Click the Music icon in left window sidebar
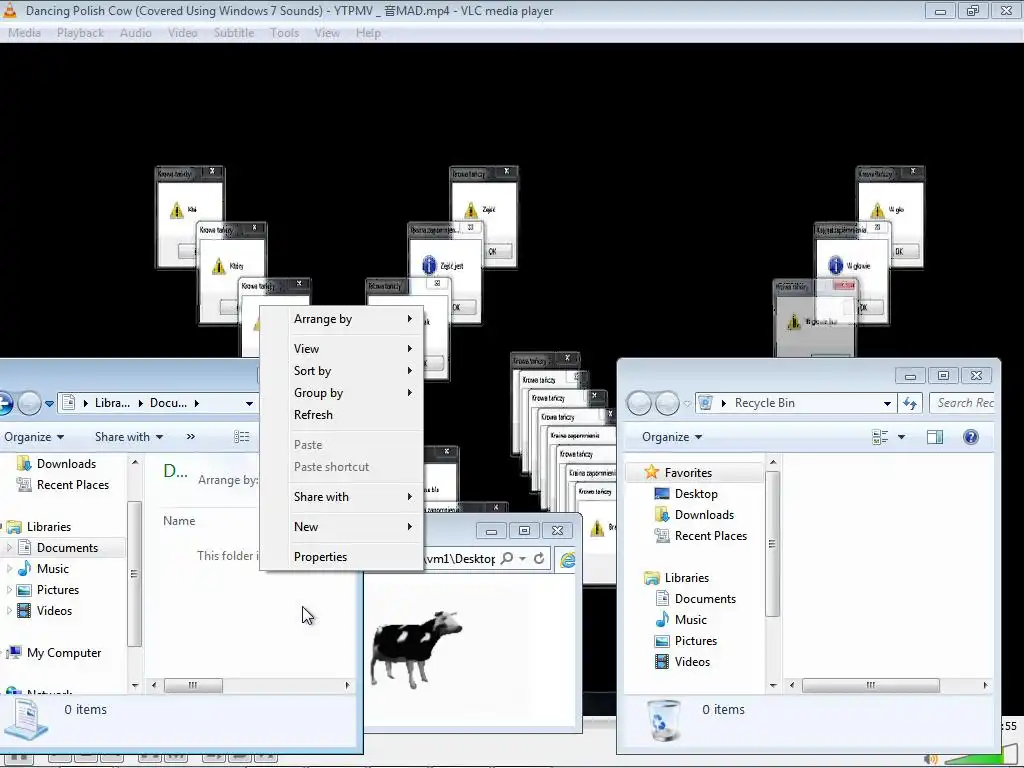Viewport: 1024px width, 768px height. pos(24,568)
